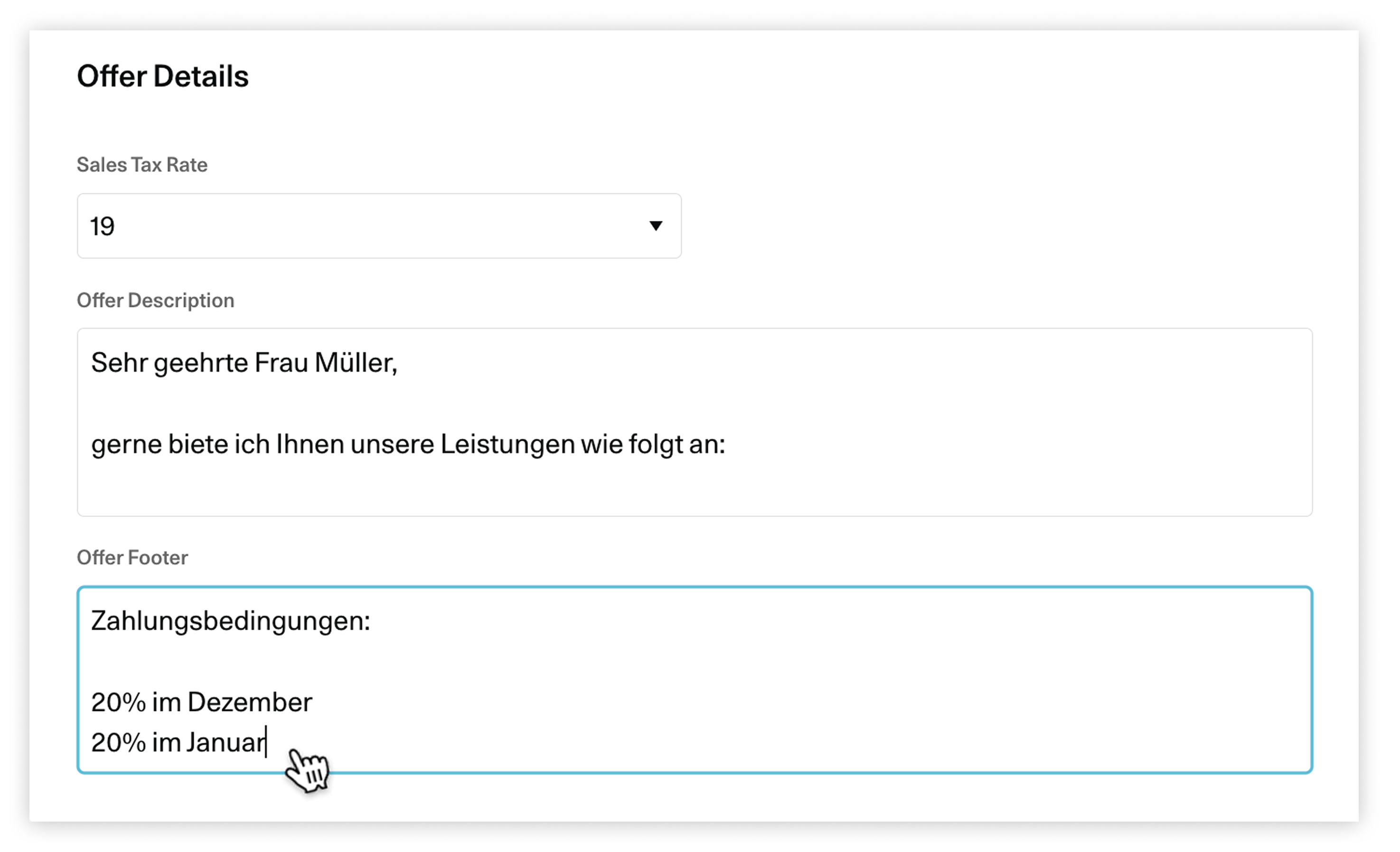Select the Offer Description label
Image resolution: width=1400 pixels, height=852 pixels.
pyautogui.click(x=155, y=300)
